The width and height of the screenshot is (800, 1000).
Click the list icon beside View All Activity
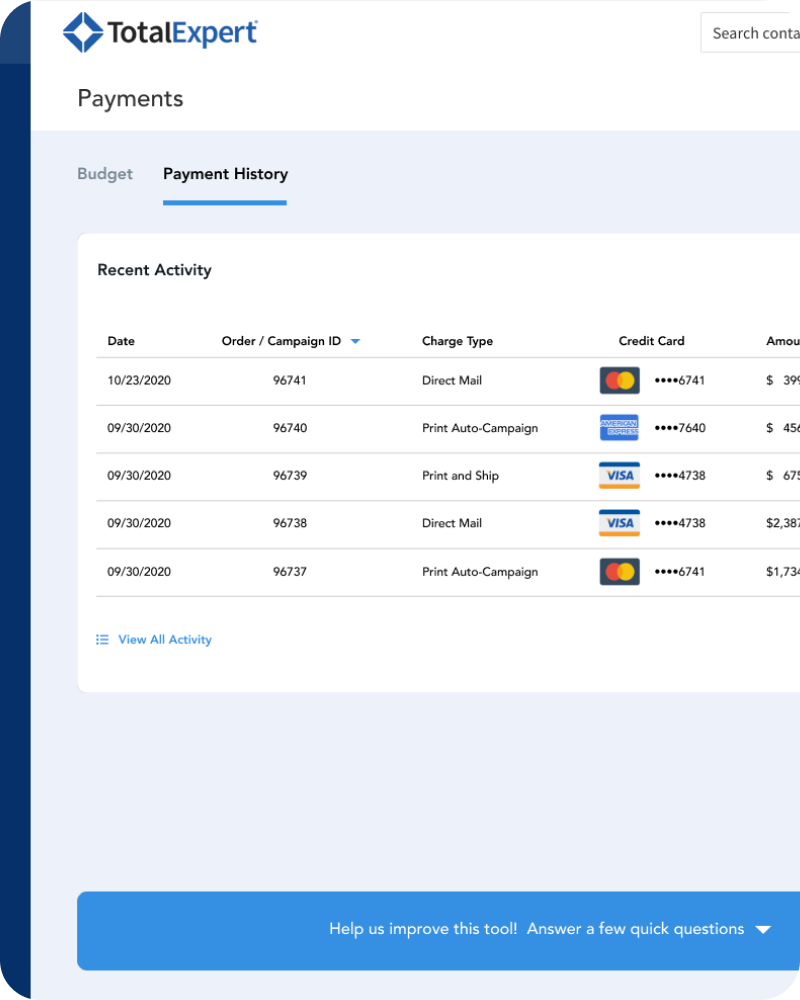coord(102,640)
